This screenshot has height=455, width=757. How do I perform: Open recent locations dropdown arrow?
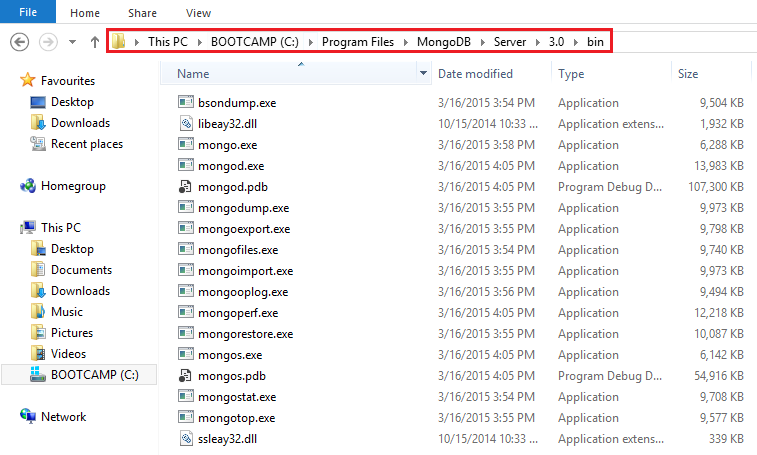click(x=72, y=42)
